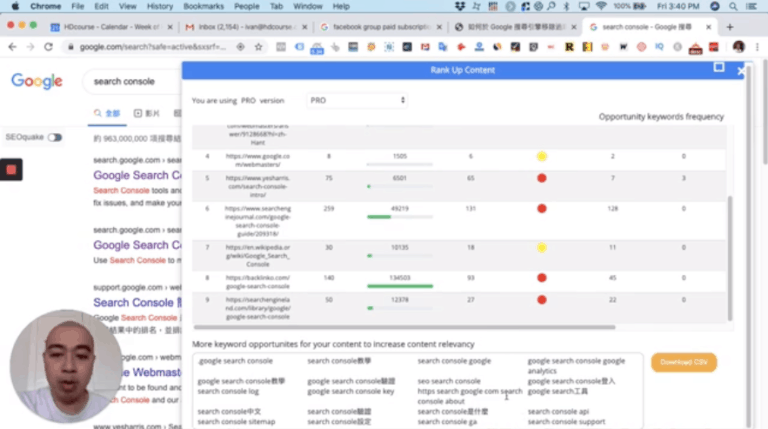Screen dimensions: 768x429
Task: Open Wi-Fi status in menu bar
Action: [x=601, y=6]
